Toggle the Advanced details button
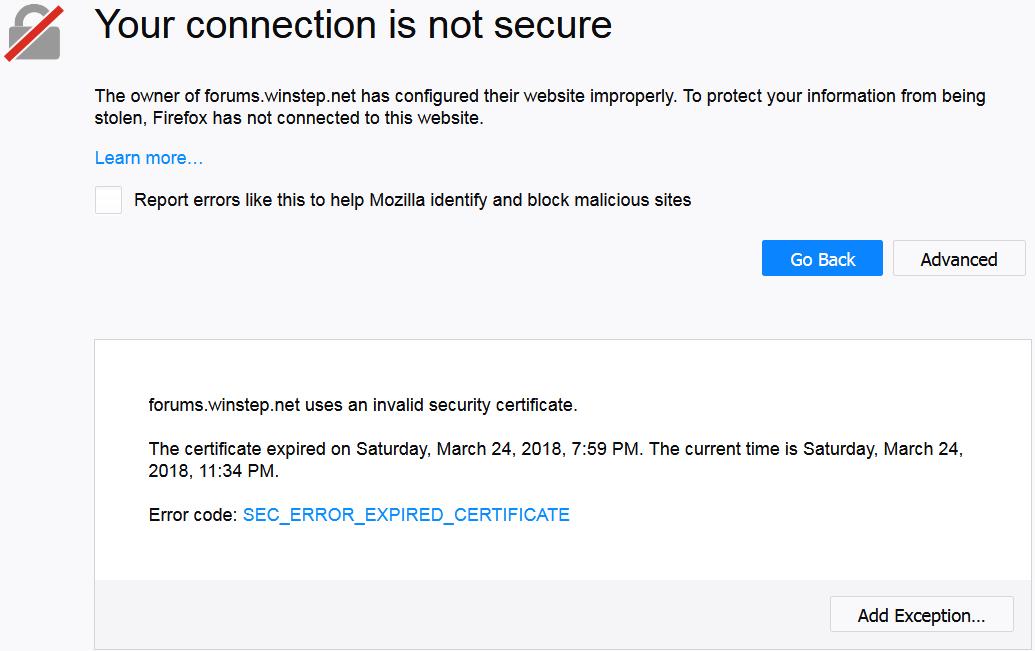The image size is (1035, 651). click(958, 259)
